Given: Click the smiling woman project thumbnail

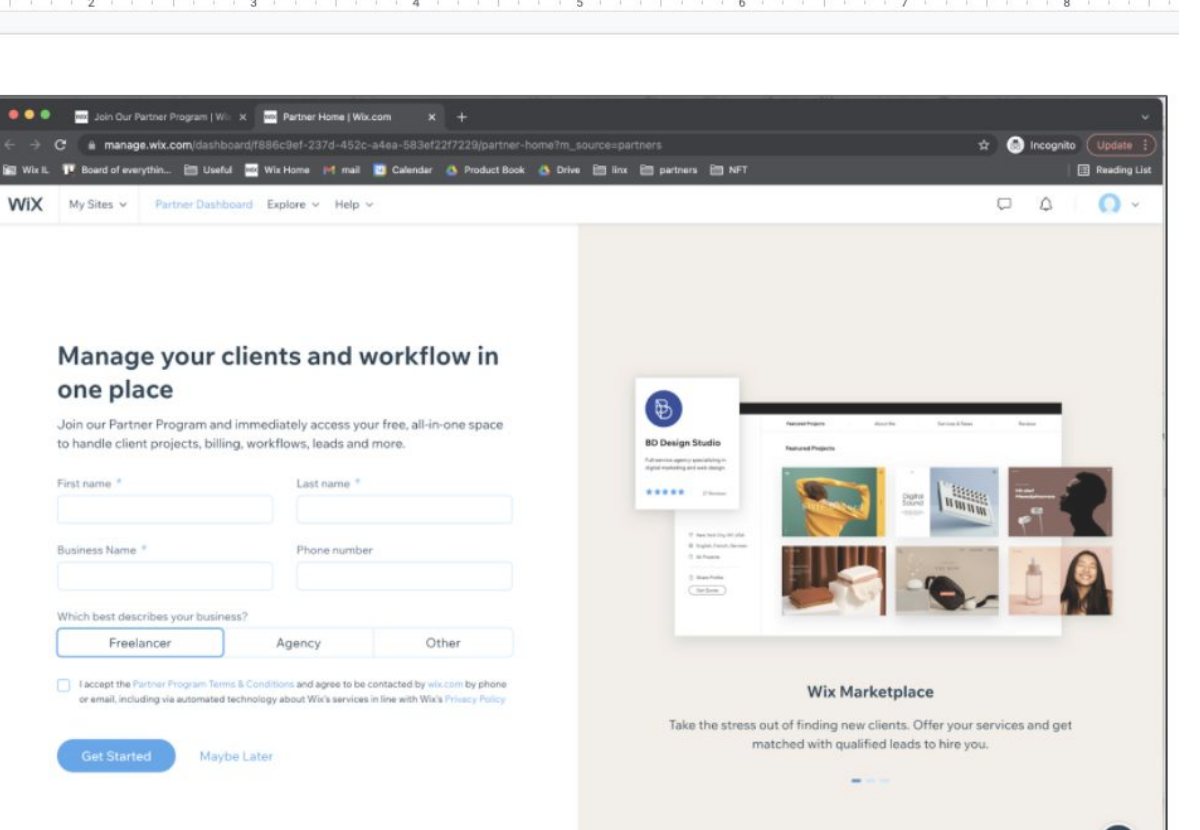Looking at the screenshot, I should click(x=1060, y=580).
